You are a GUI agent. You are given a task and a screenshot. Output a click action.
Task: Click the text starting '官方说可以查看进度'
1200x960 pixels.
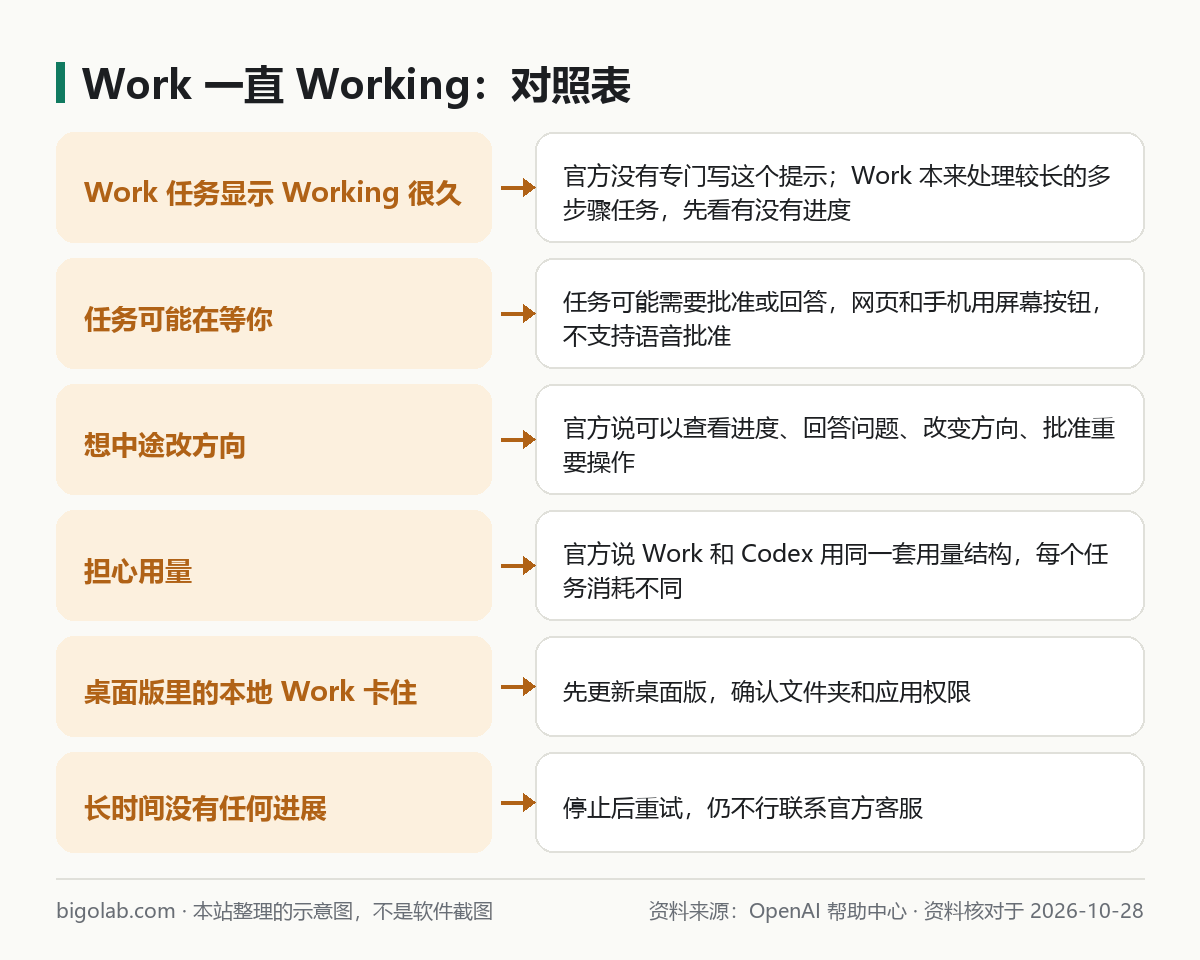pos(839,445)
